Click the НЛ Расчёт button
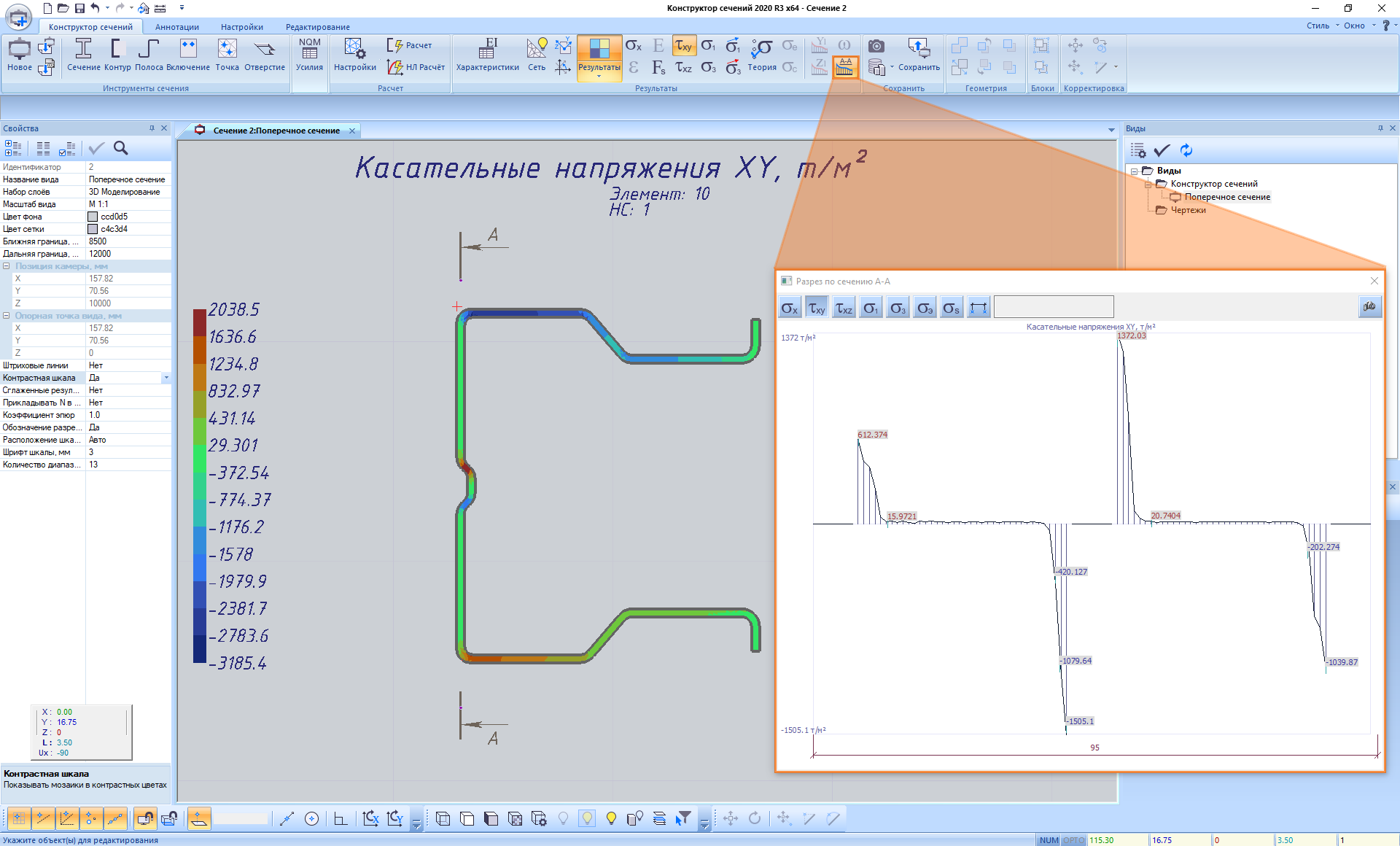The height and width of the screenshot is (846, 1400). [416, 67]
